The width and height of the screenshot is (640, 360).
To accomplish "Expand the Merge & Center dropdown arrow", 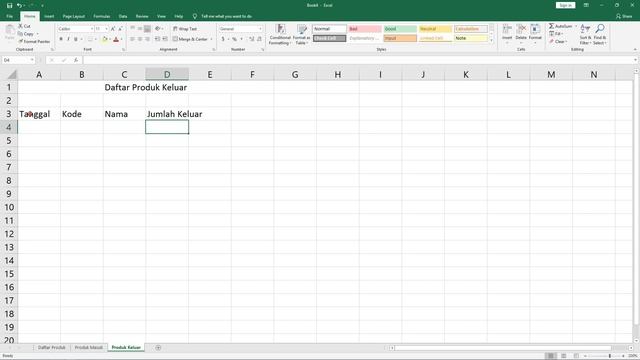I will (211, 39).
